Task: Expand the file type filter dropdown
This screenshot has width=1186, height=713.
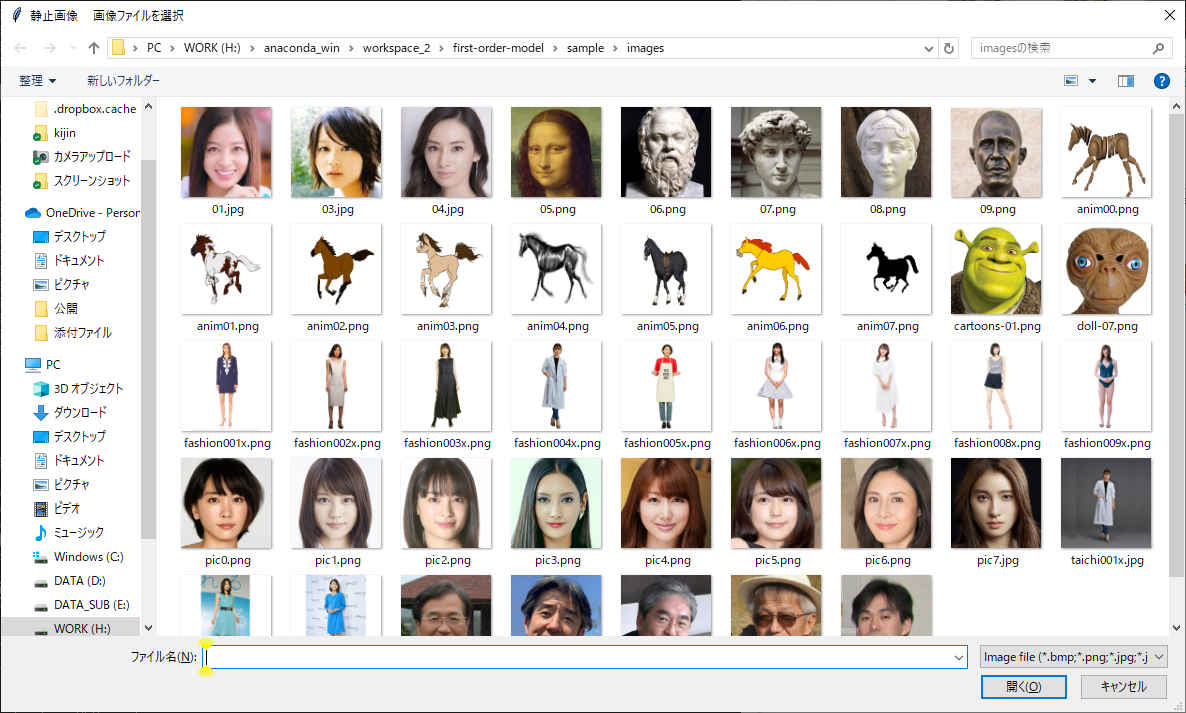Action: (x=1074, y=657)
